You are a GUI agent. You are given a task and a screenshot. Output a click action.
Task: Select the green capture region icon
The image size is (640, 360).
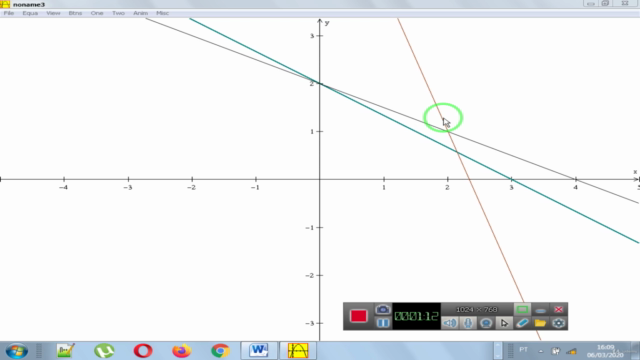(522, 309)
